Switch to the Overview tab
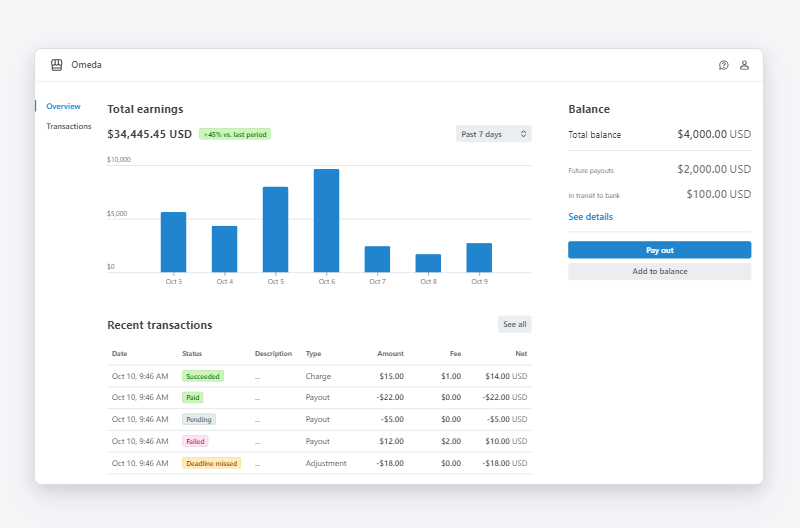The width and height of the screenshot is (800, 528). [x=63, y=106]
